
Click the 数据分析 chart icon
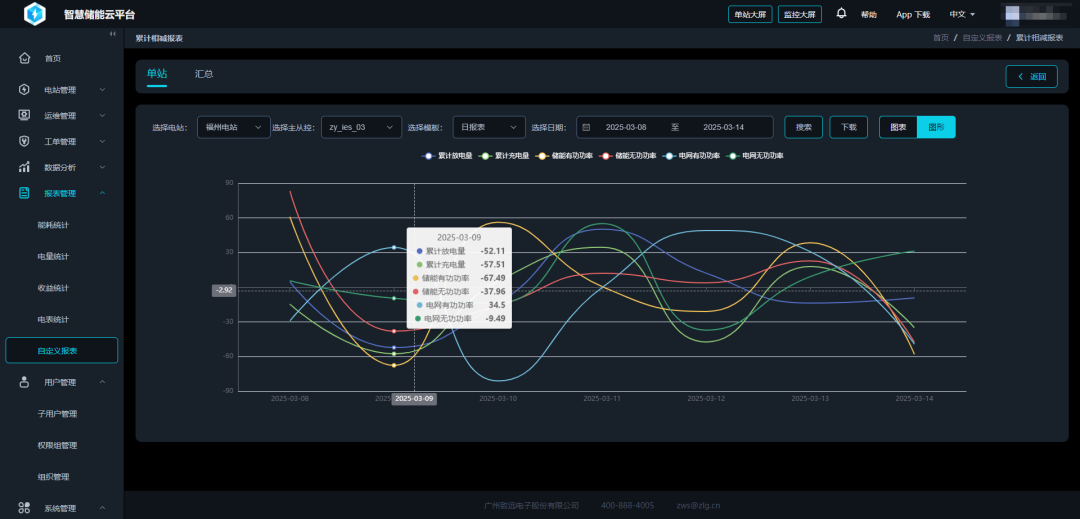pyautogui.click(x=25, y=167)
